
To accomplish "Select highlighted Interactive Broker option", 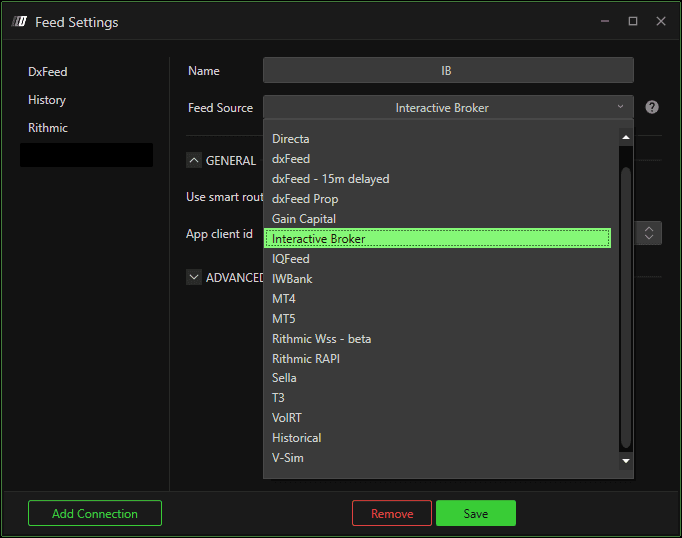I will (437, 238).
